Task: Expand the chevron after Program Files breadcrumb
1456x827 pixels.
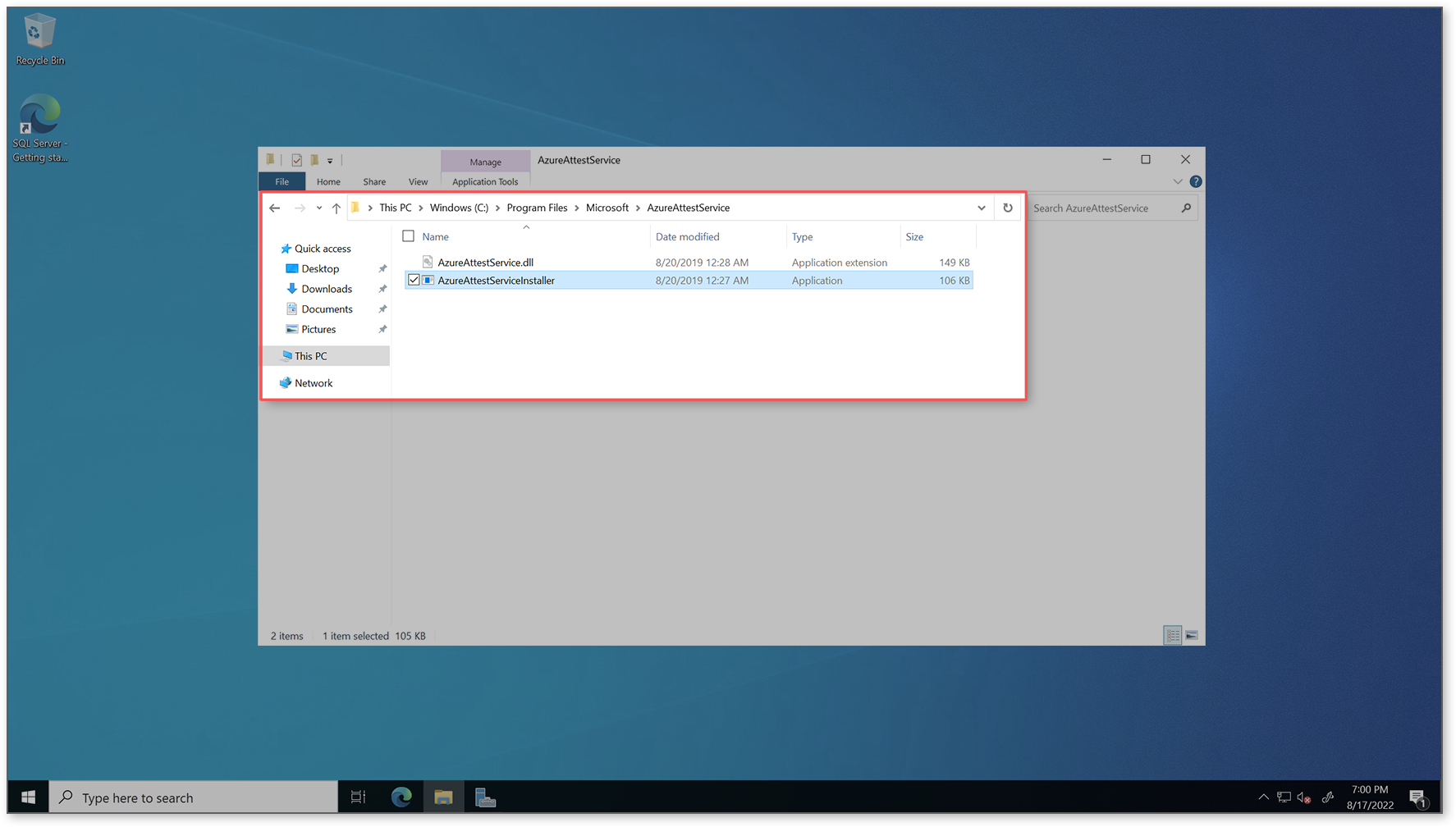Action: coord(576,208)
